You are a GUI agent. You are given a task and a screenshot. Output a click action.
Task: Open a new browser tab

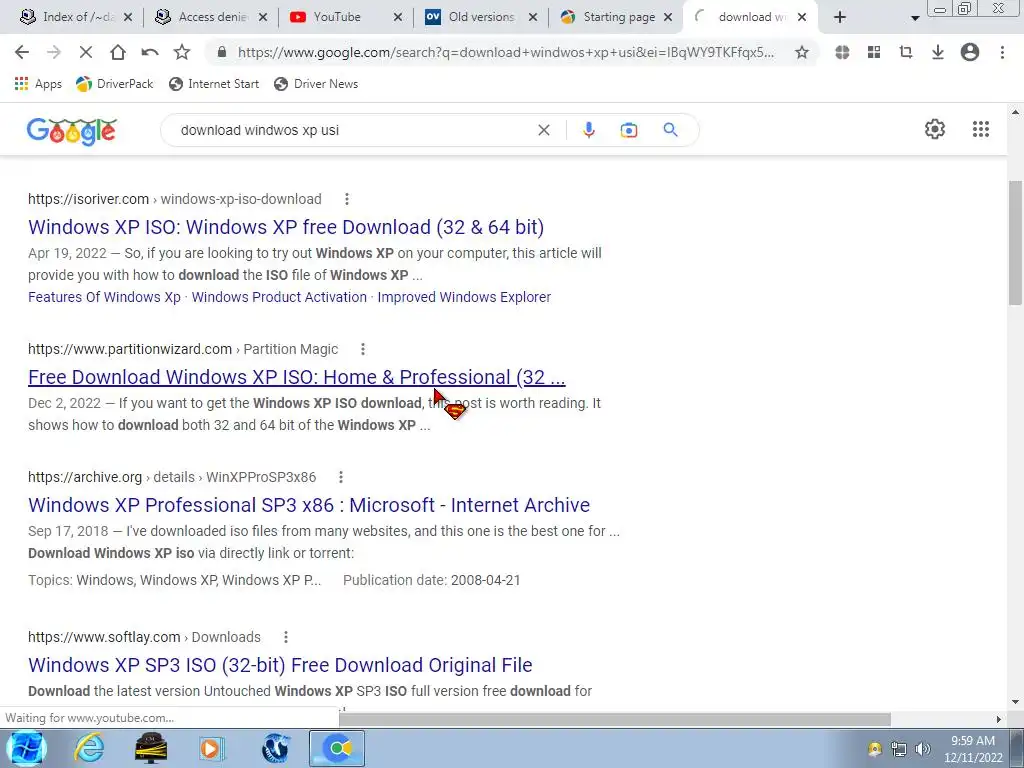[x=840, y=18]
